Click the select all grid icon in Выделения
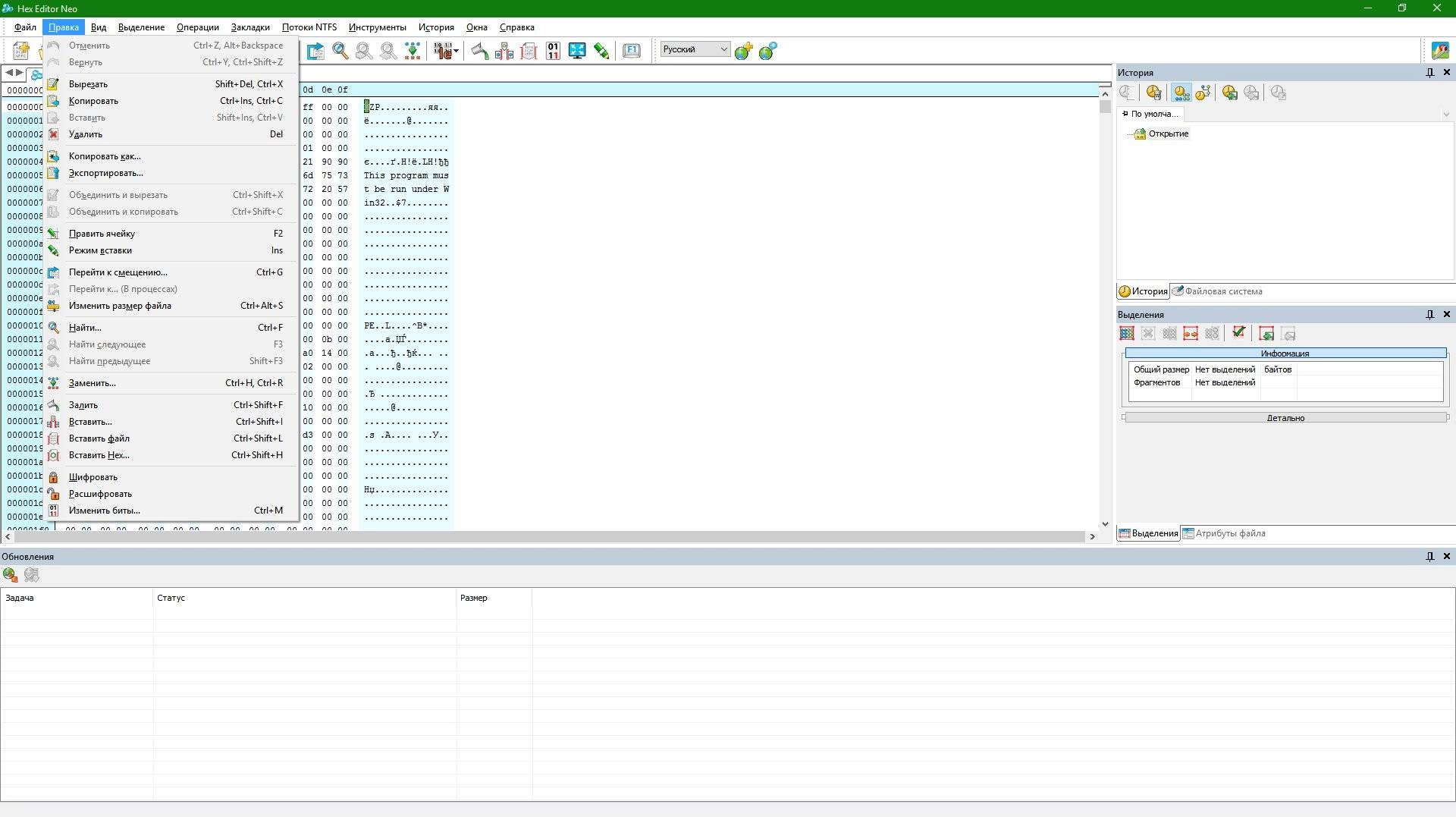This screenshot has height=817, width=1456. coord(1127,333)
